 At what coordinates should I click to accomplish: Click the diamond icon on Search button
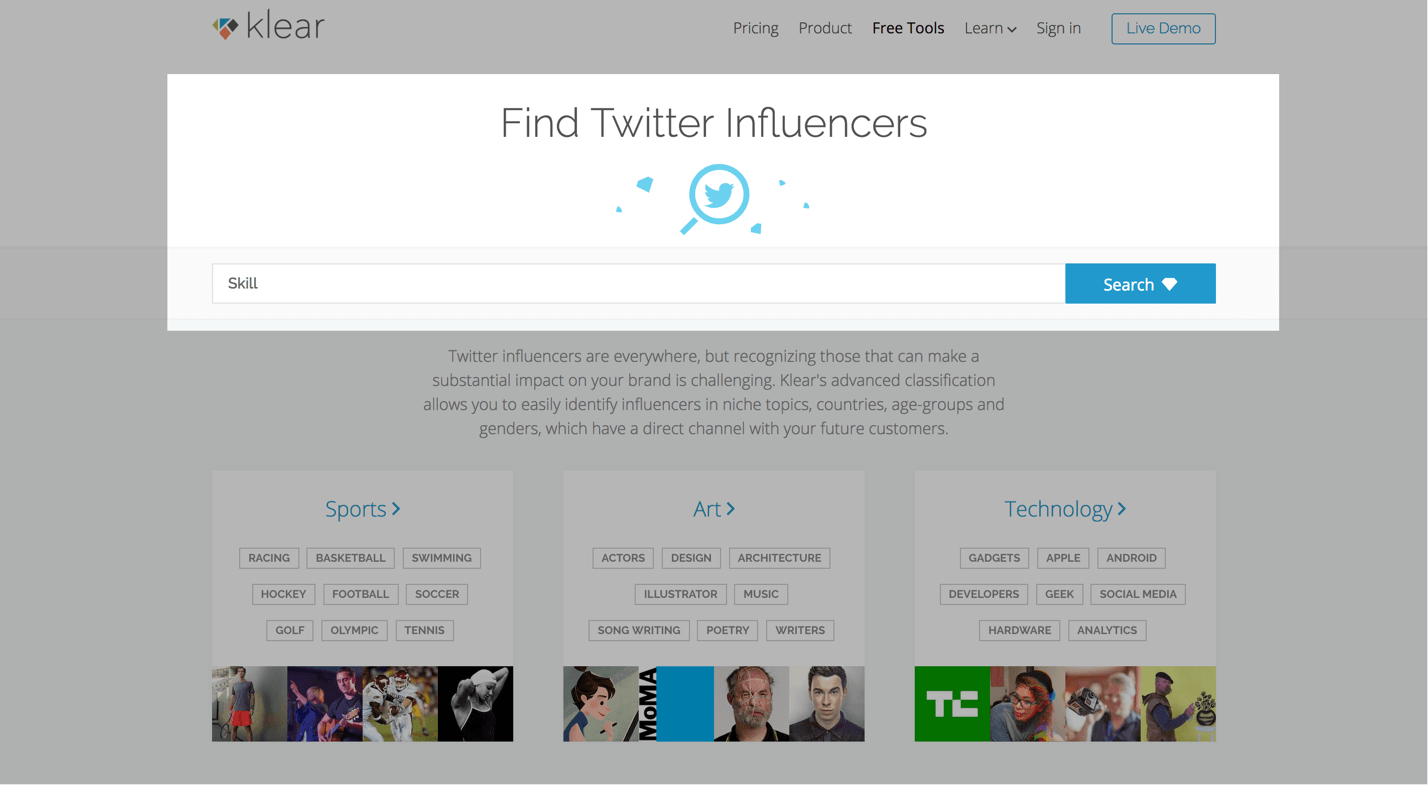[x=1169, y=284]
